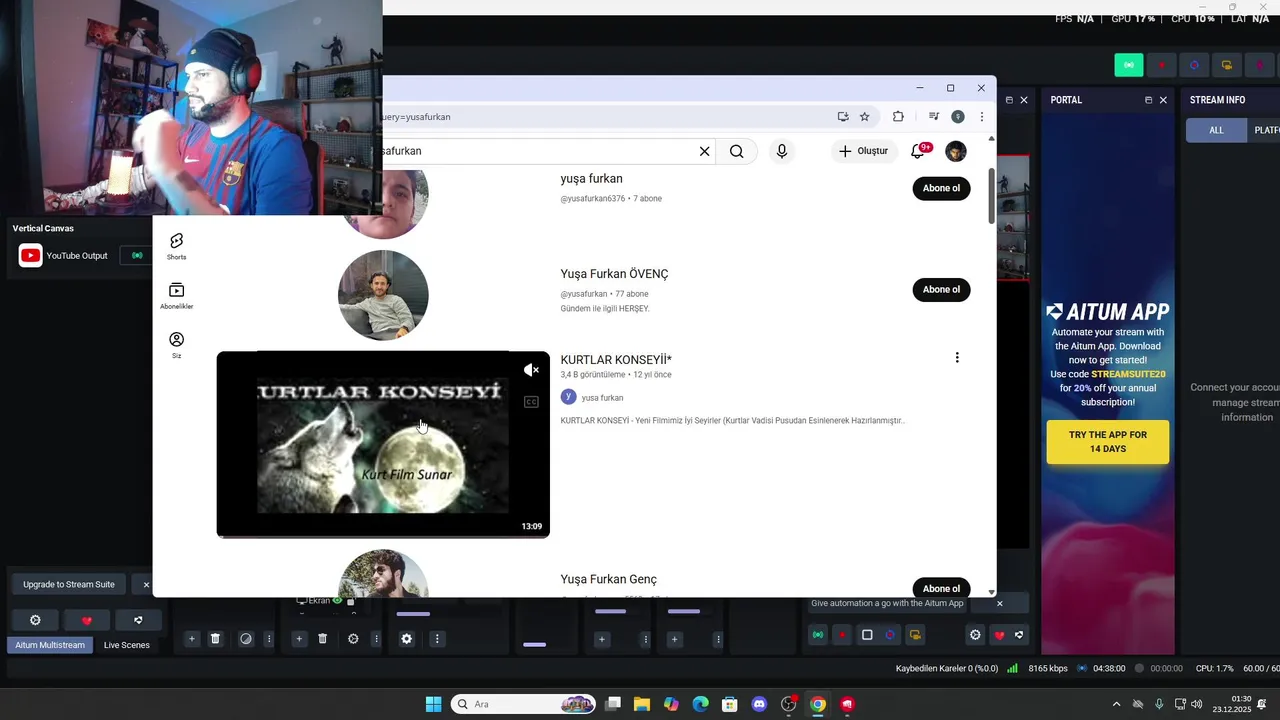This screenshot has width=1280, height=720.
Task: Open the taskbar clock 01:30 23.12.2025
Action: (1232, 704)
